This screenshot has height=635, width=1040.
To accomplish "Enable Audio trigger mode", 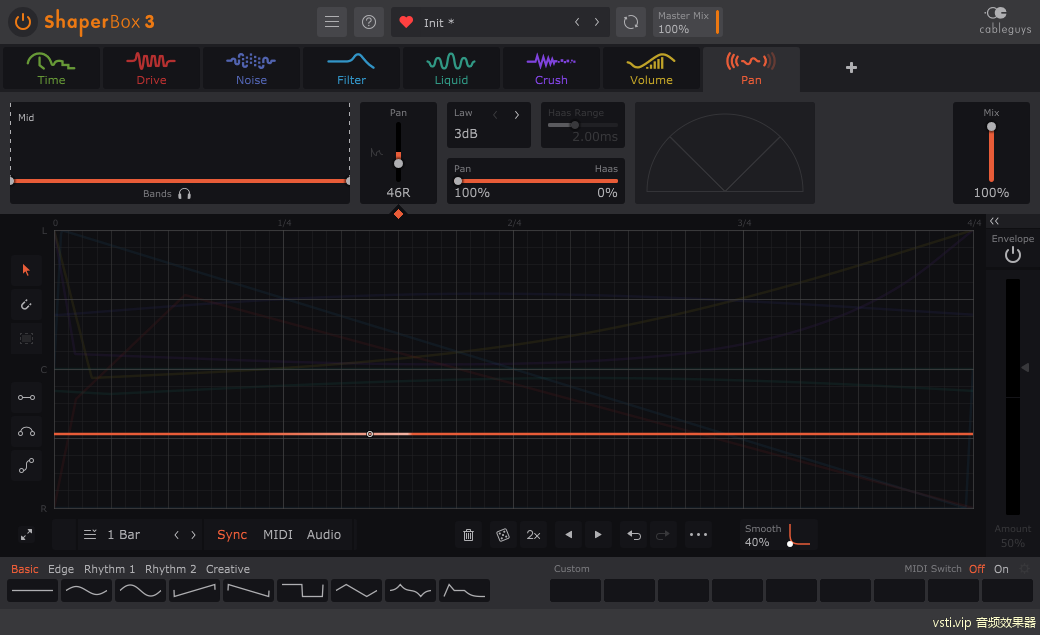I will pos(324,535).
